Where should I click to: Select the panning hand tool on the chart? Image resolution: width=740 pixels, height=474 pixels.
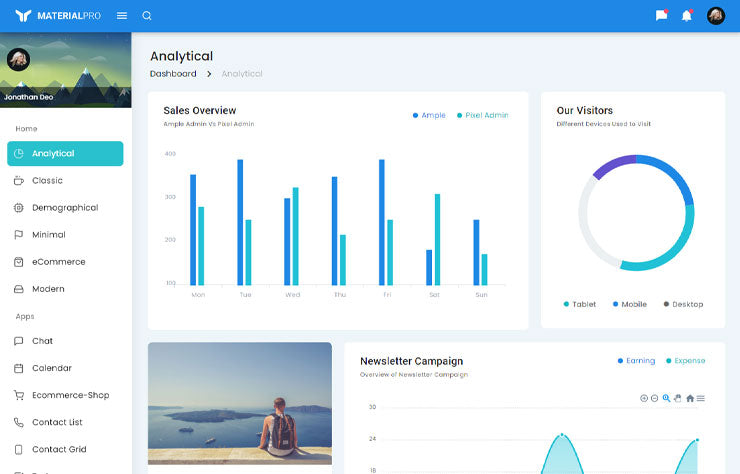678,398
